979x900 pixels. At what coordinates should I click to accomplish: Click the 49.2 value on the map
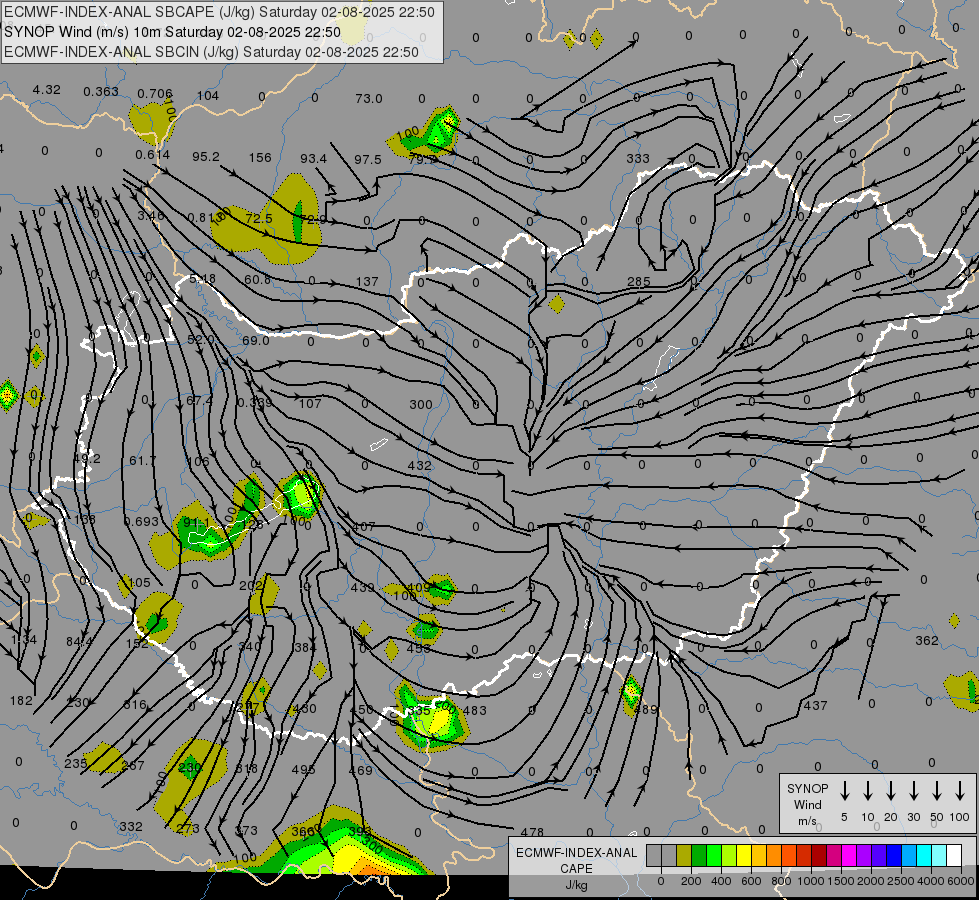pyautogui.click(x=87, y=458)
